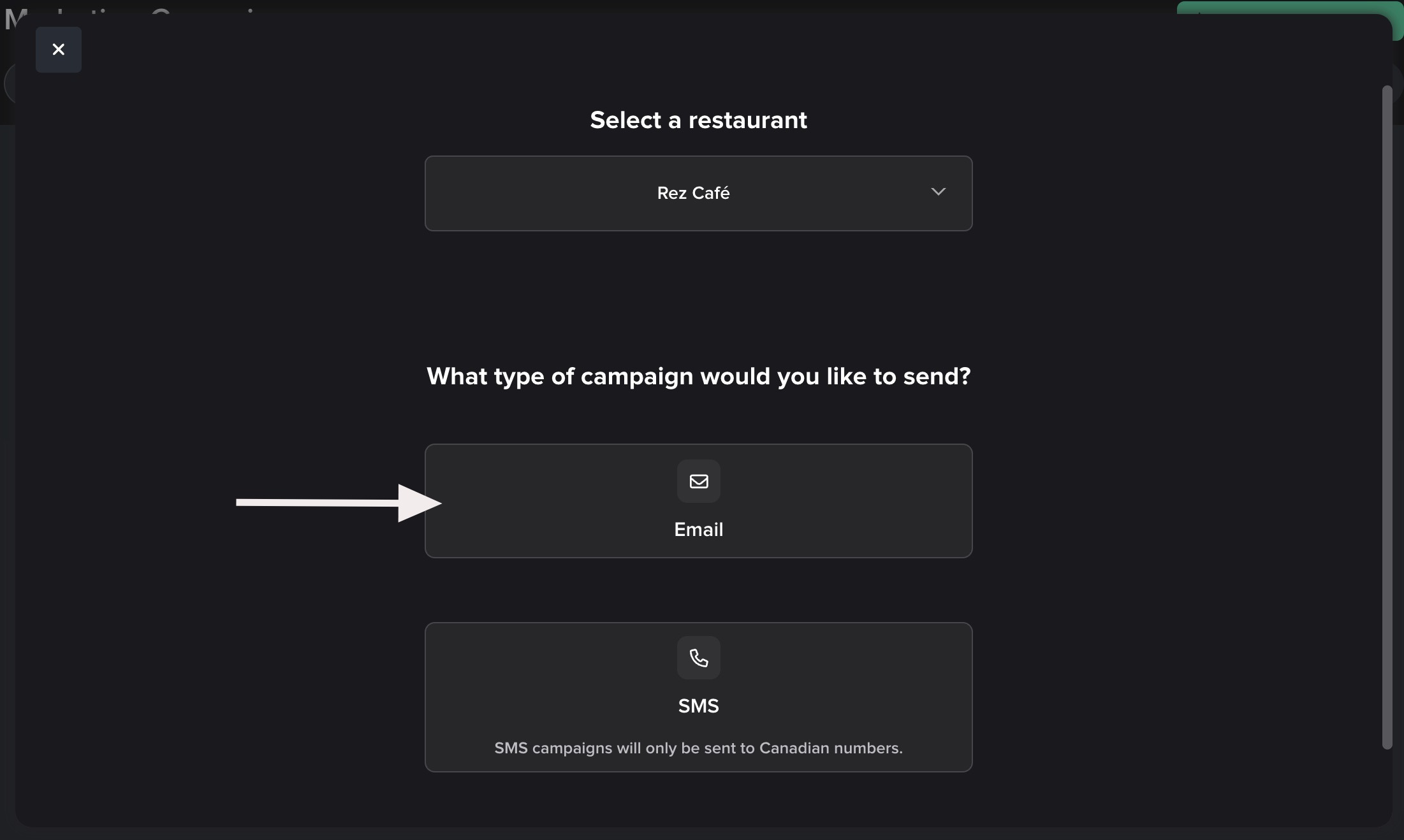Click the "Select a restaurant" heading
Screen dimensions: 1404x840
coord(698,120)
